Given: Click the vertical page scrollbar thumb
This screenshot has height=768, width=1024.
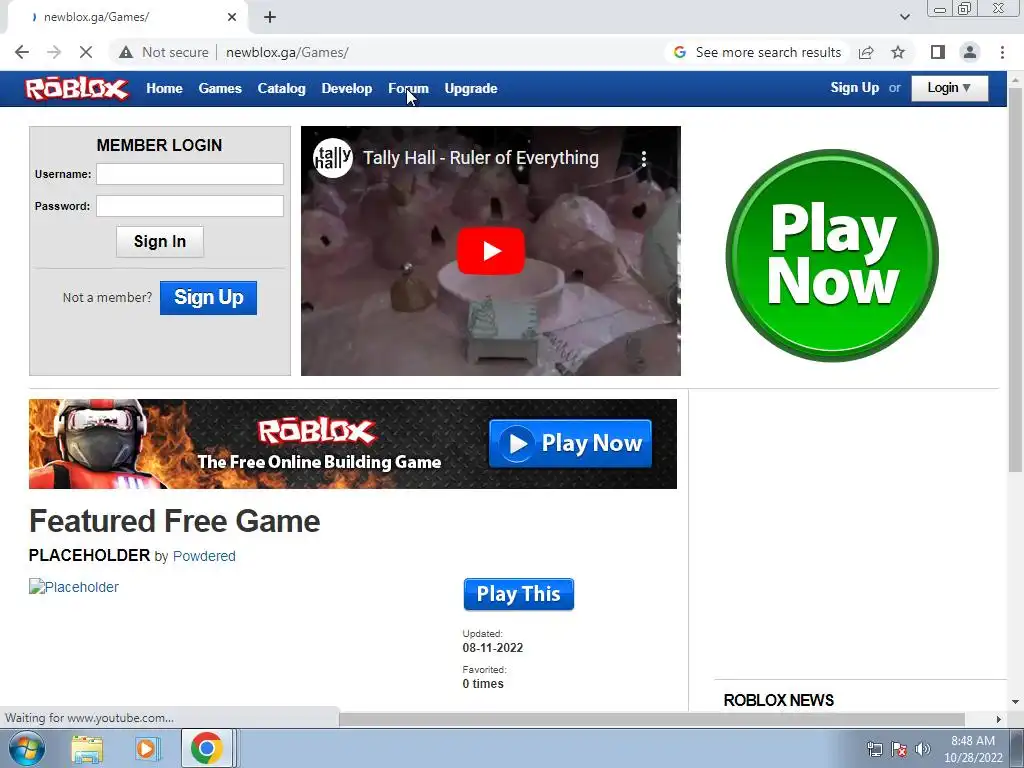Looking at the screenshot, I should 1015,280.
